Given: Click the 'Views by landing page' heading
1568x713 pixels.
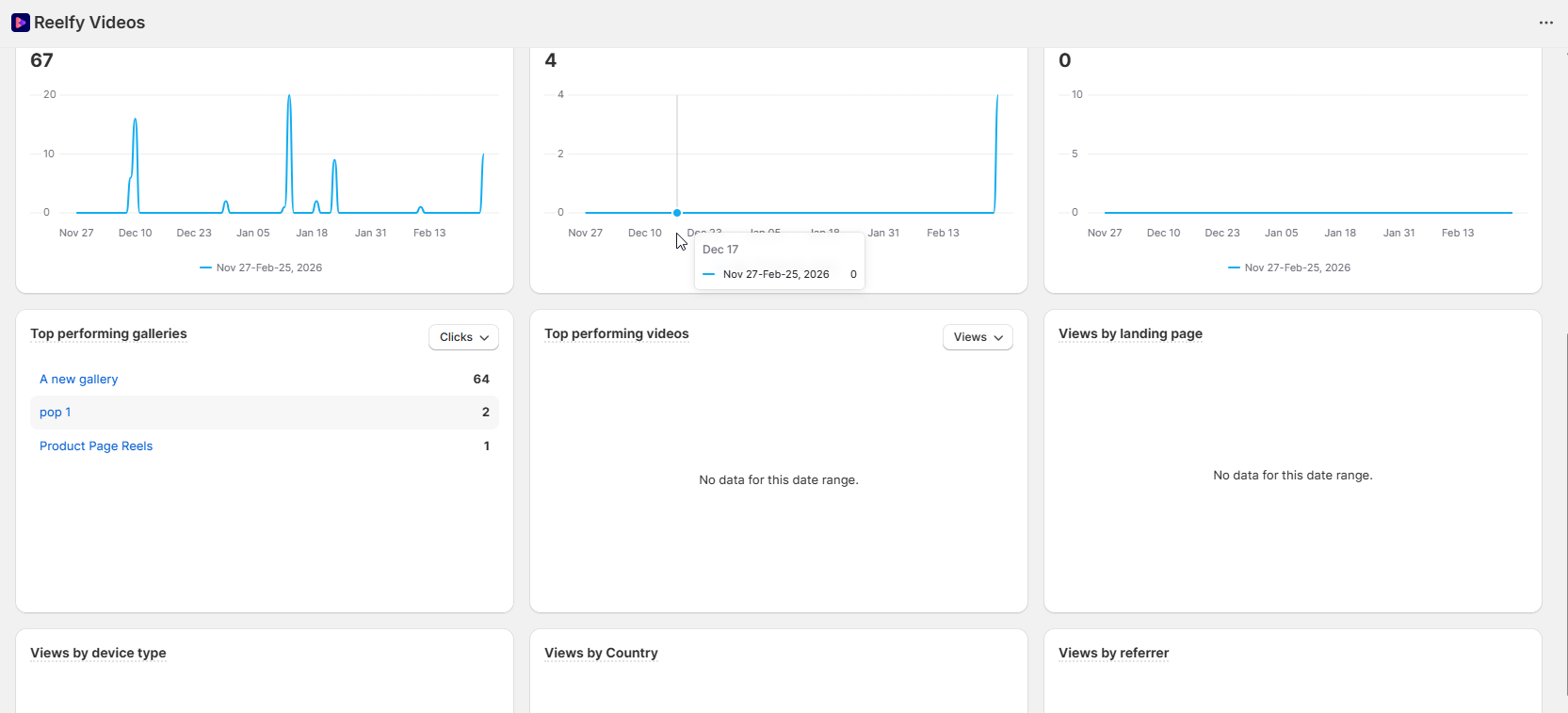Looking at the screenshot, I should pyautogui.click(x=1130, y=334).
